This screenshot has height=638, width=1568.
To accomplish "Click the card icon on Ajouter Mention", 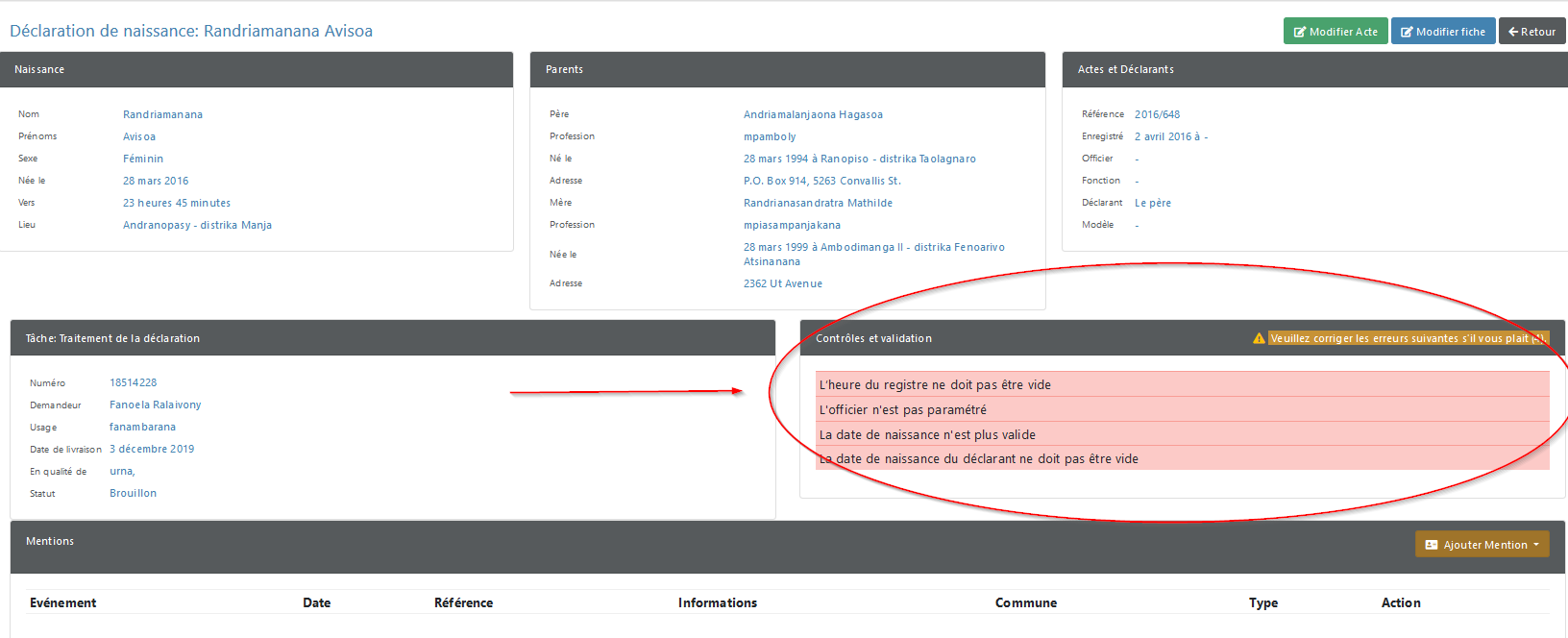I will (1432, 545).
